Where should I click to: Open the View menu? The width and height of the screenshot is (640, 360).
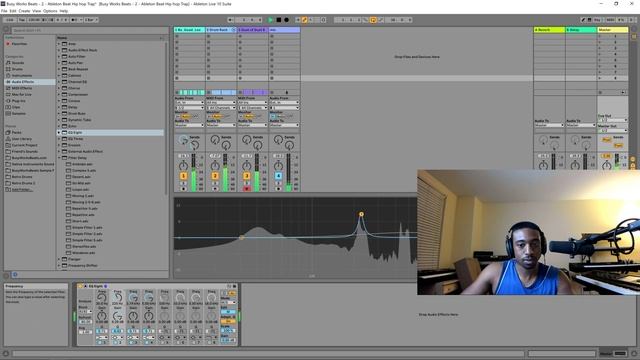point(37,11)
